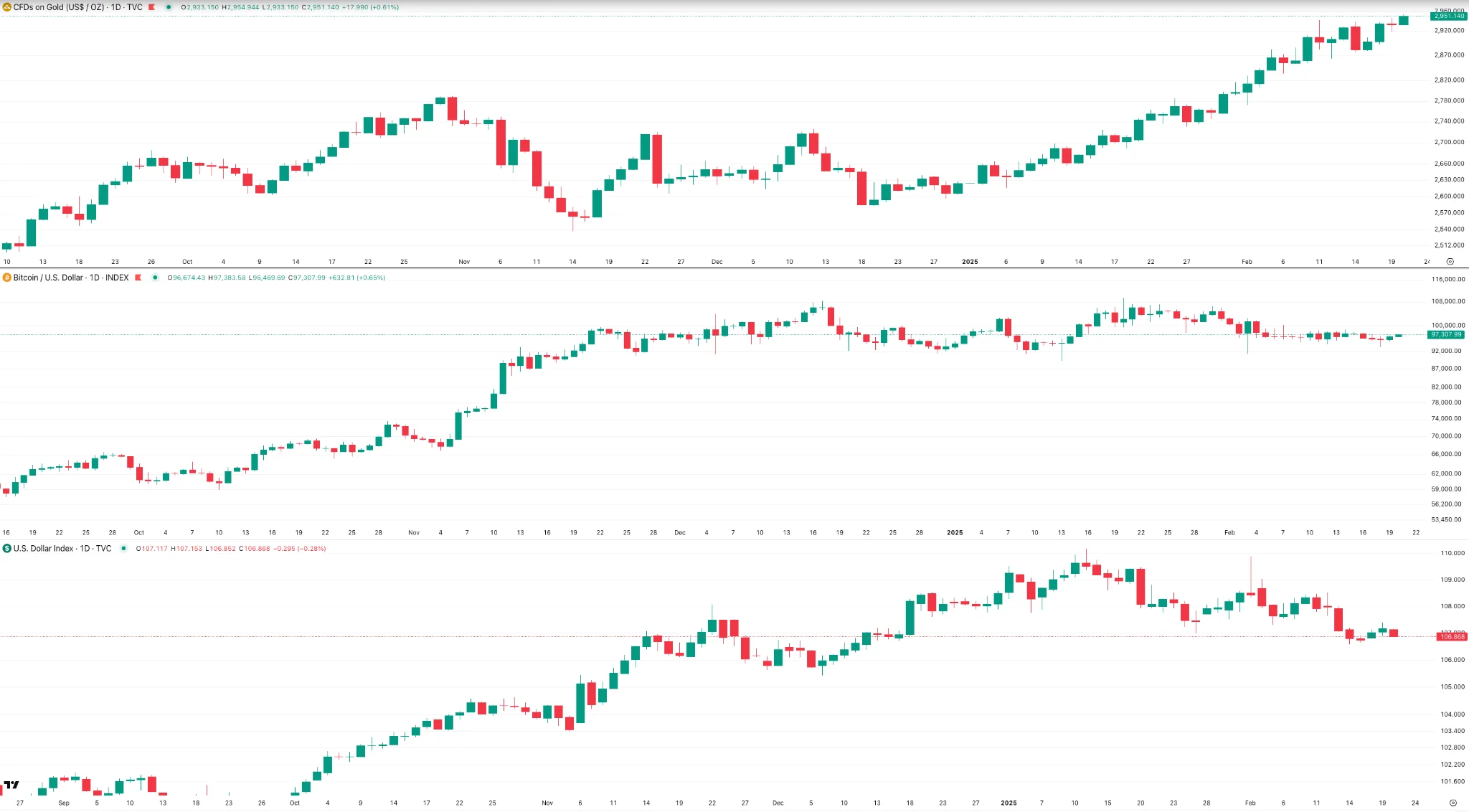The height and width of the screenshot is (812, 1469).
Task: Open Gold chart settings gear icon
Action: pyautogui.click(x=1450, y=262)
